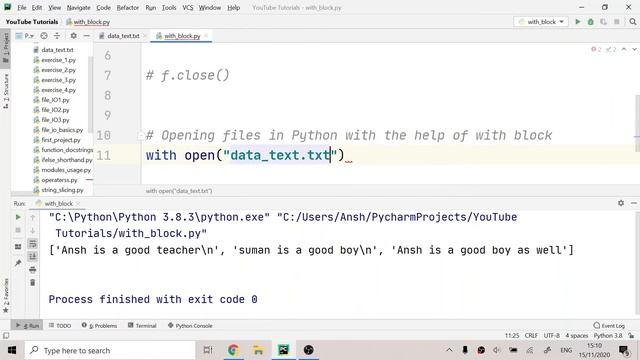Toggle soft-wrap in Run panel
This screenshot has height=360, width=640.
(33, 244)
